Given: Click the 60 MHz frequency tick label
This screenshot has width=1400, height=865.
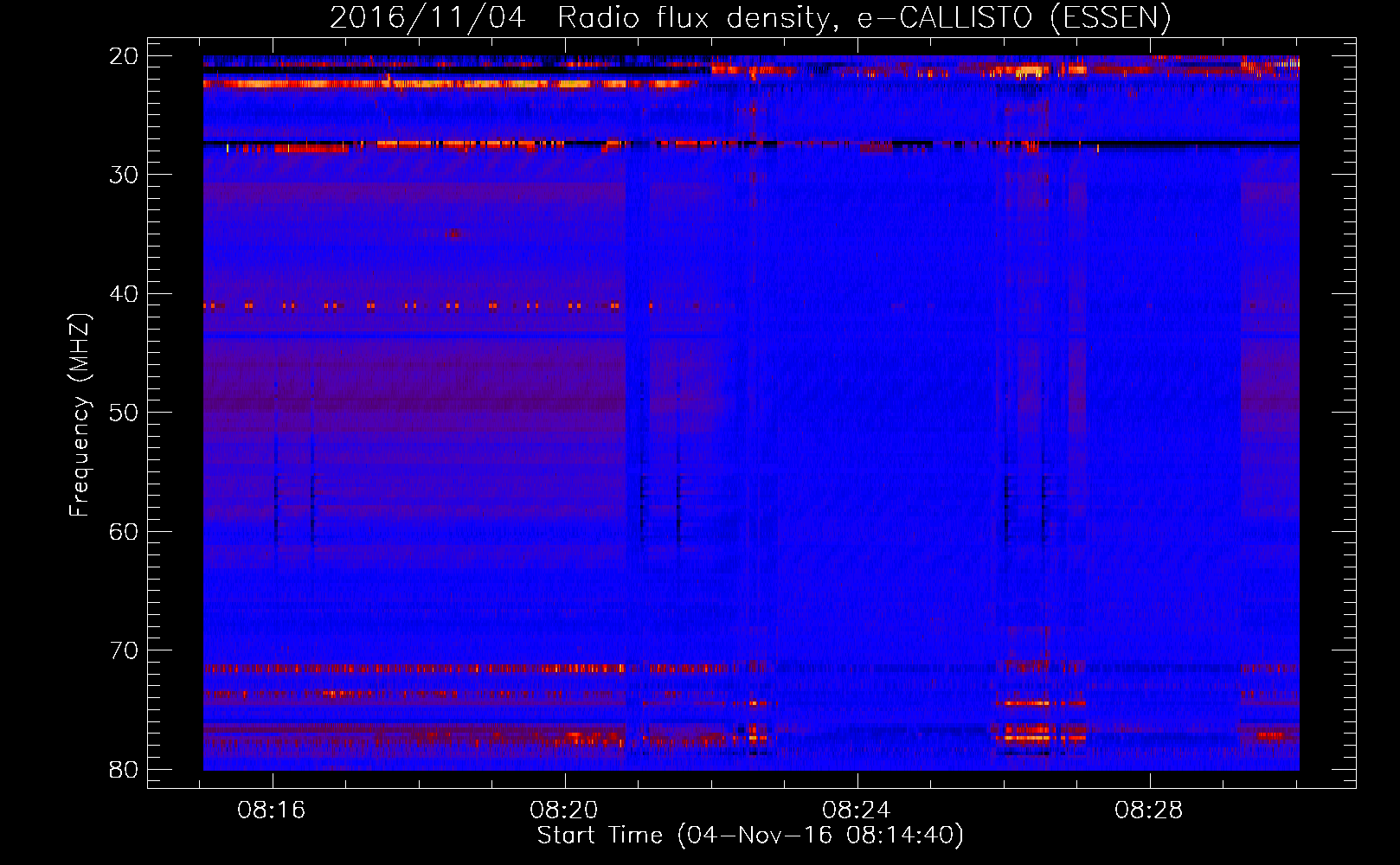Looking at the screenshot, I should pos(124,531).
